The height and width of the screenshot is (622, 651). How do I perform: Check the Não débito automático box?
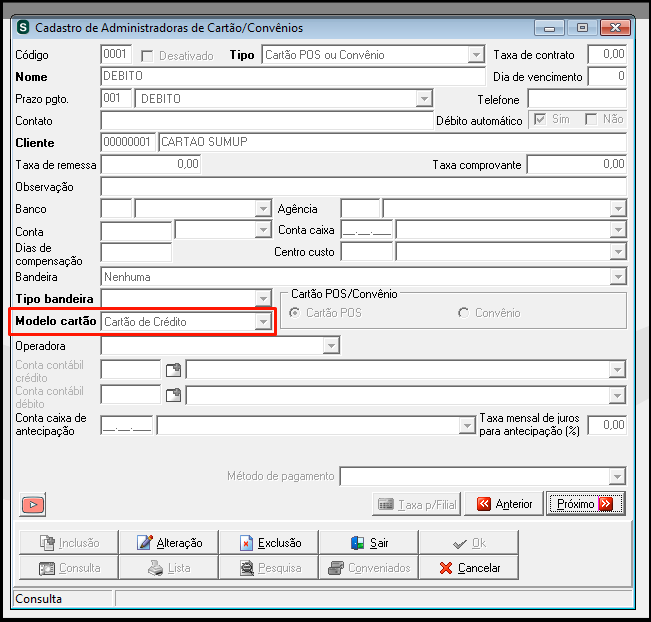pos(591,120)
